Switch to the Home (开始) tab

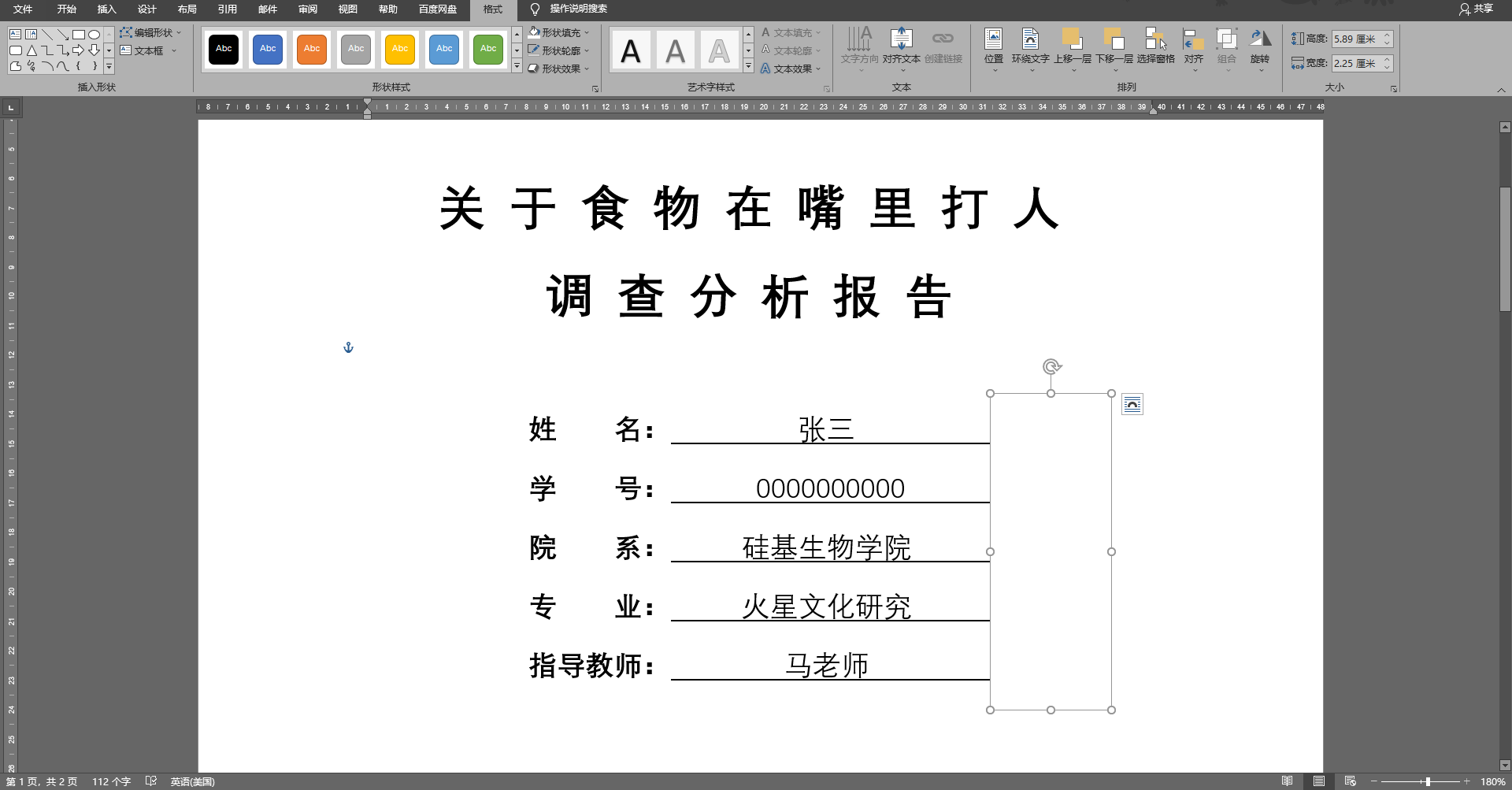pos(67,9)
